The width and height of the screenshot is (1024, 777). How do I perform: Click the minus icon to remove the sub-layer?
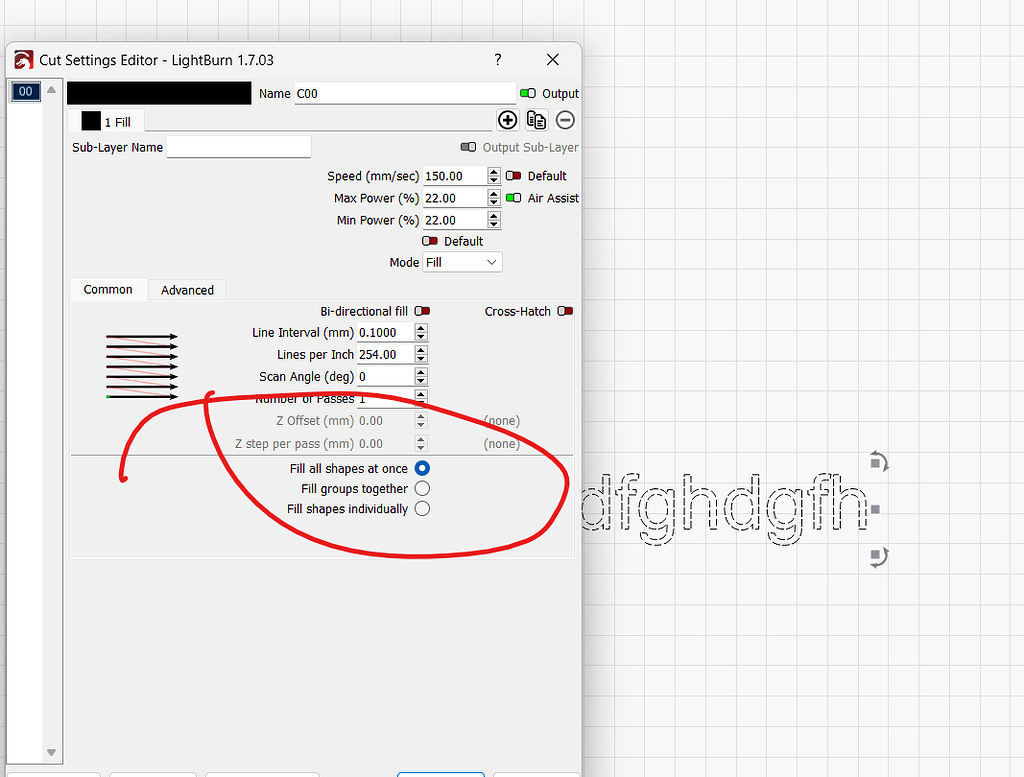click(565, 119)
